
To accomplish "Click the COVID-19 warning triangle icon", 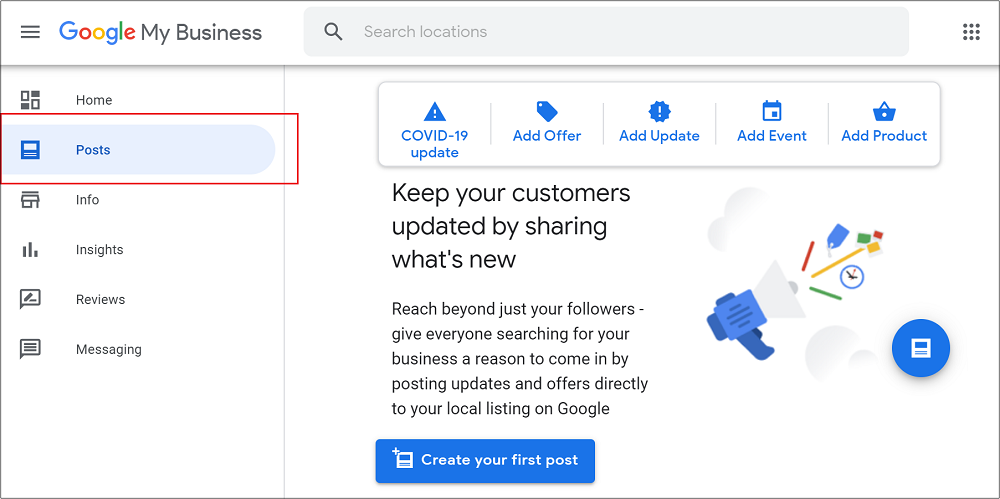I will [x=435, y=112].
